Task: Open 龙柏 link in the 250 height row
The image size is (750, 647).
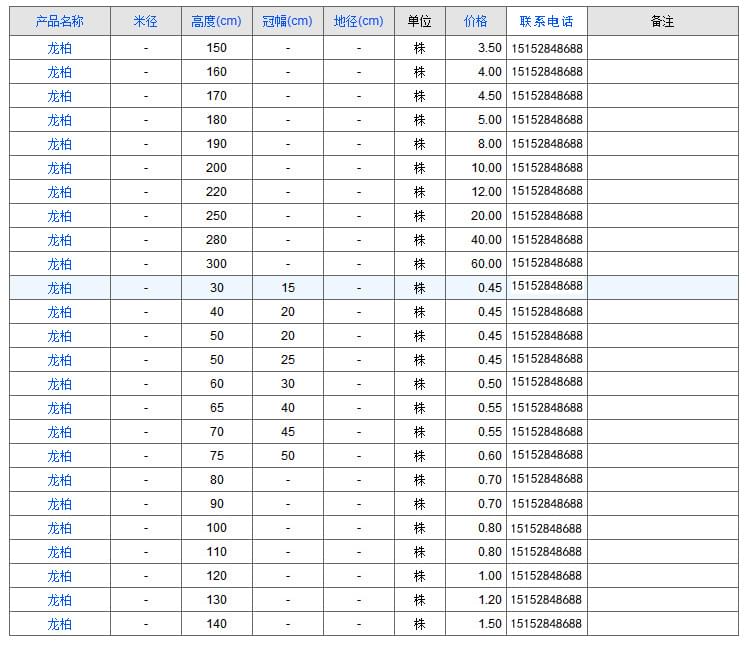Action: coord(60,216)
